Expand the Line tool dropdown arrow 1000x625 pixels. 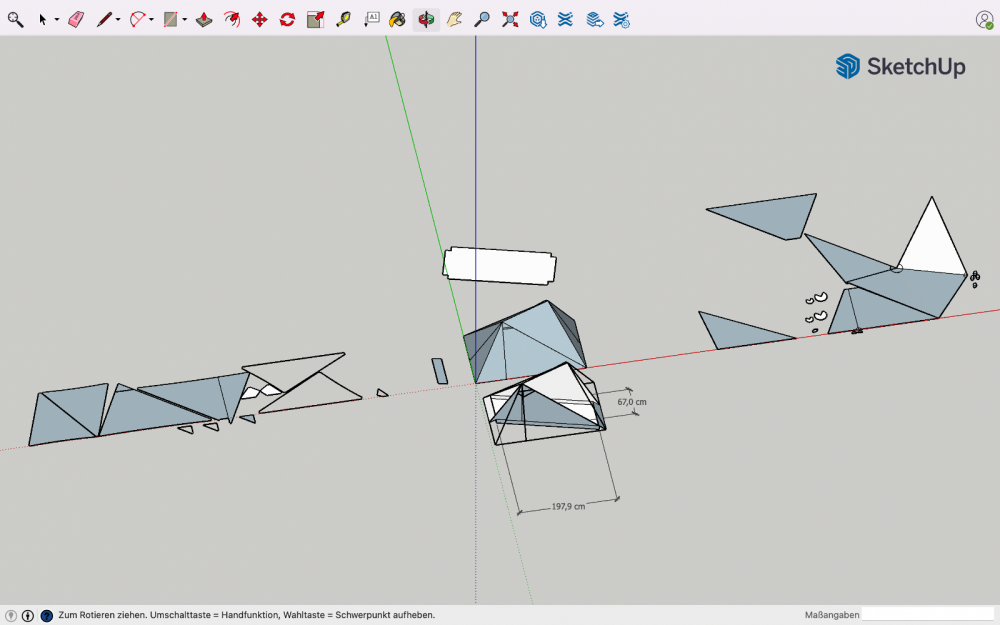tap(118, 20)
